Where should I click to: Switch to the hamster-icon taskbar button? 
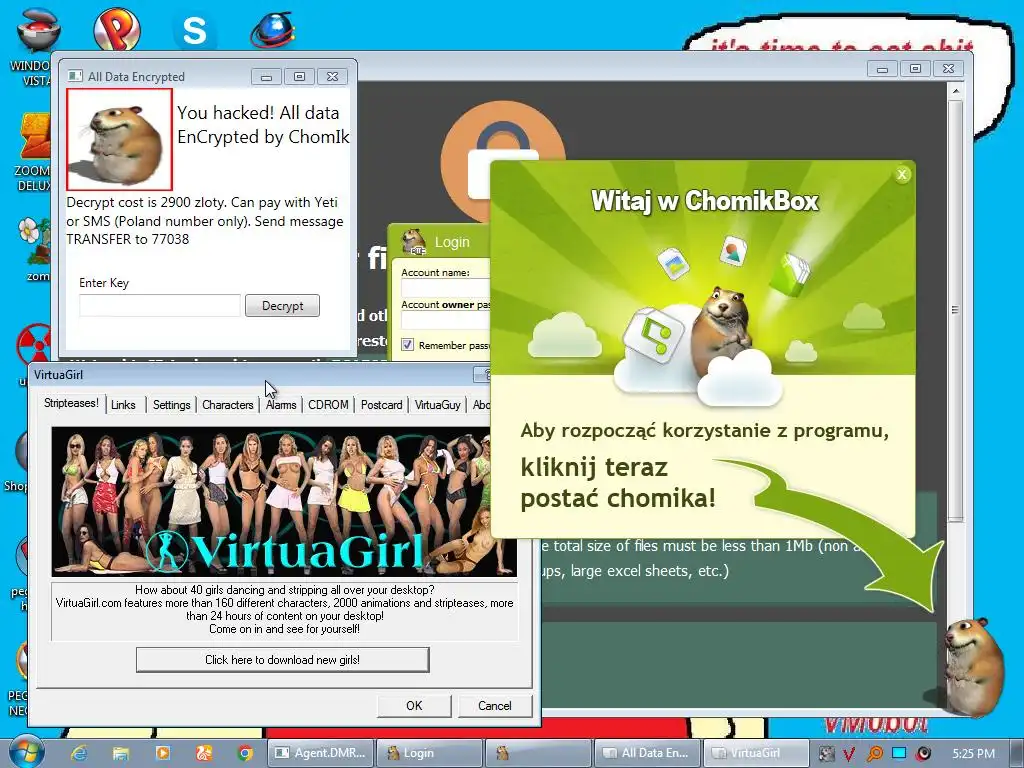click(x=539, y=753)
